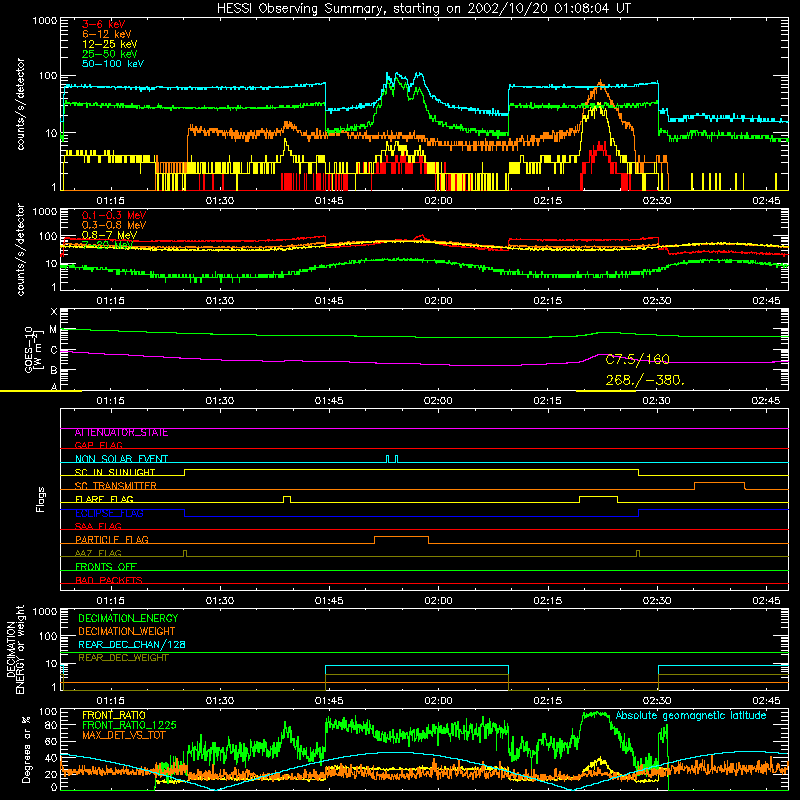This screenshot has width=800, height=800.
Task: Click the NON_SOLAR_EVENT double pulse
Action: [392, 459]
